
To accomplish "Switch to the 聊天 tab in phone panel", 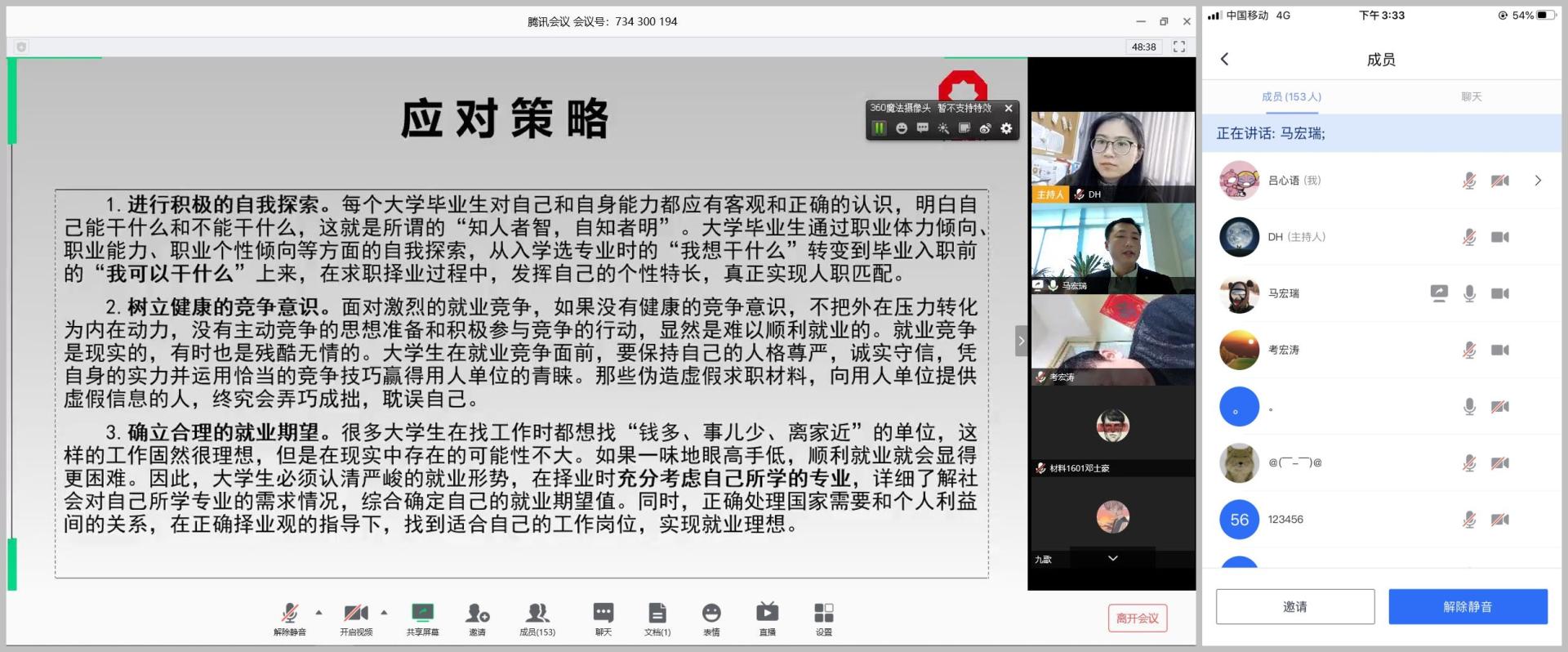I will (x=1471, y=96).
